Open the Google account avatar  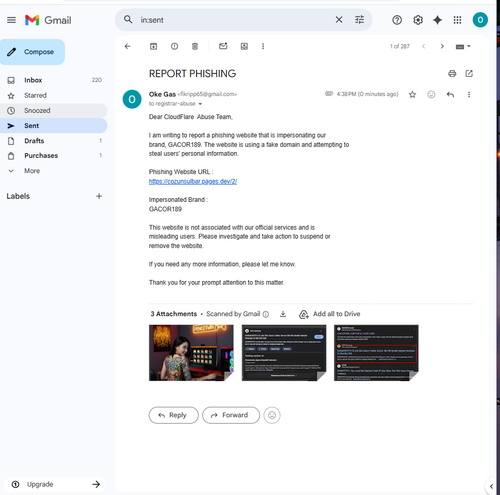pyautogui.click(x=480, y=20)
